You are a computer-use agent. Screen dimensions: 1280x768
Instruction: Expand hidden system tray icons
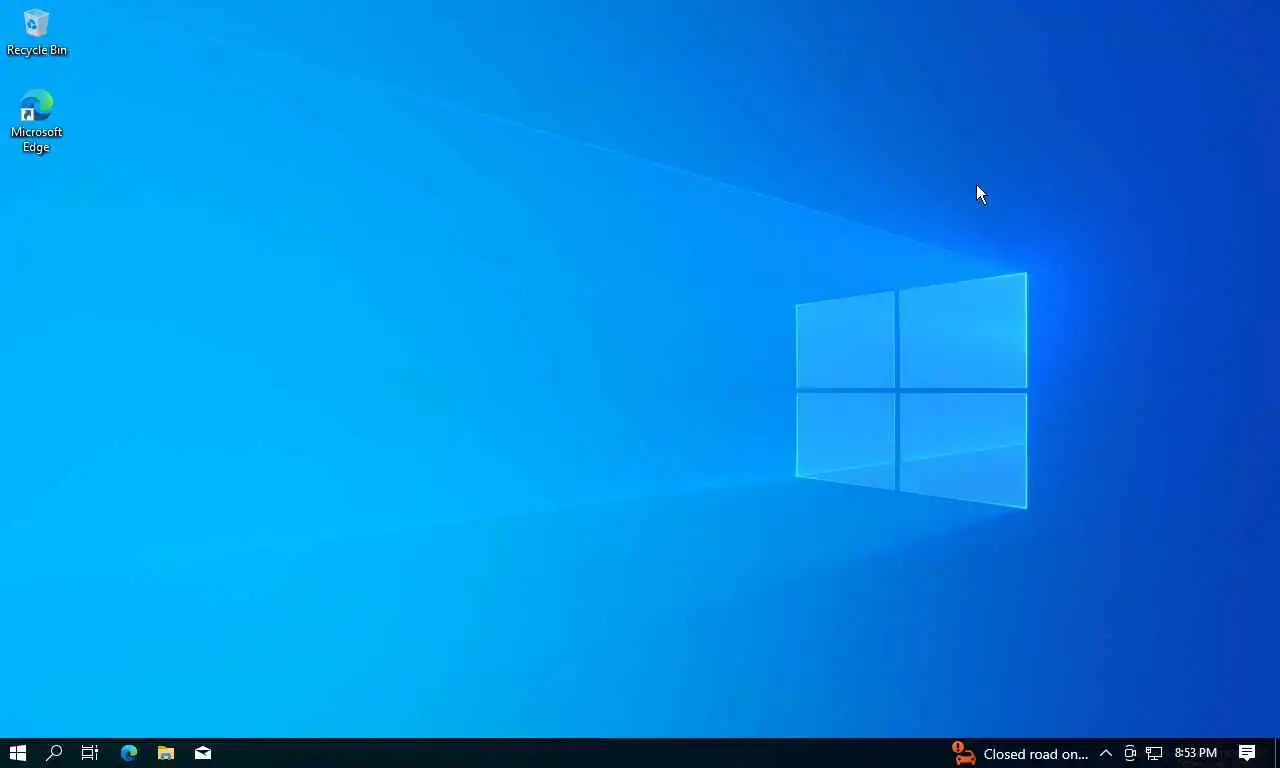(x=1105, y=753)
